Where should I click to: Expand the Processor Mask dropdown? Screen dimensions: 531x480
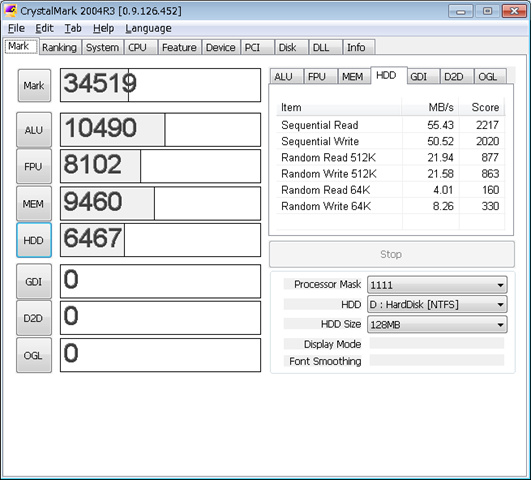click(x=437, y=285)
